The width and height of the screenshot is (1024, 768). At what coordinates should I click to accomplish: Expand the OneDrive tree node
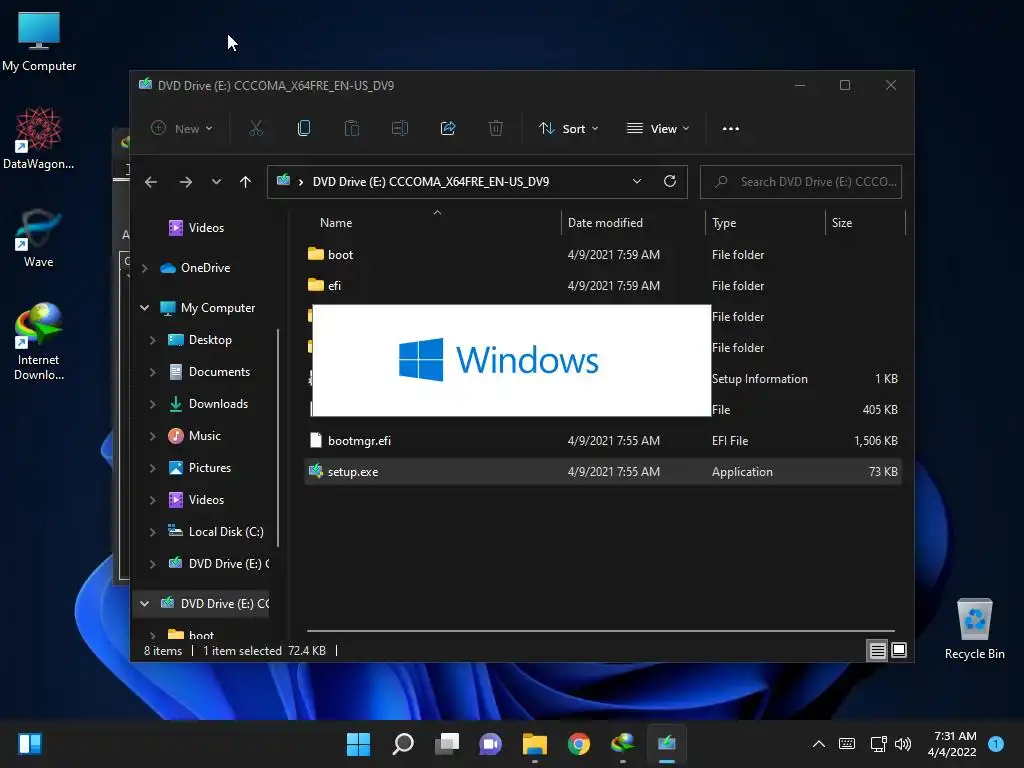pyautogui.click(x=144, y=268)
